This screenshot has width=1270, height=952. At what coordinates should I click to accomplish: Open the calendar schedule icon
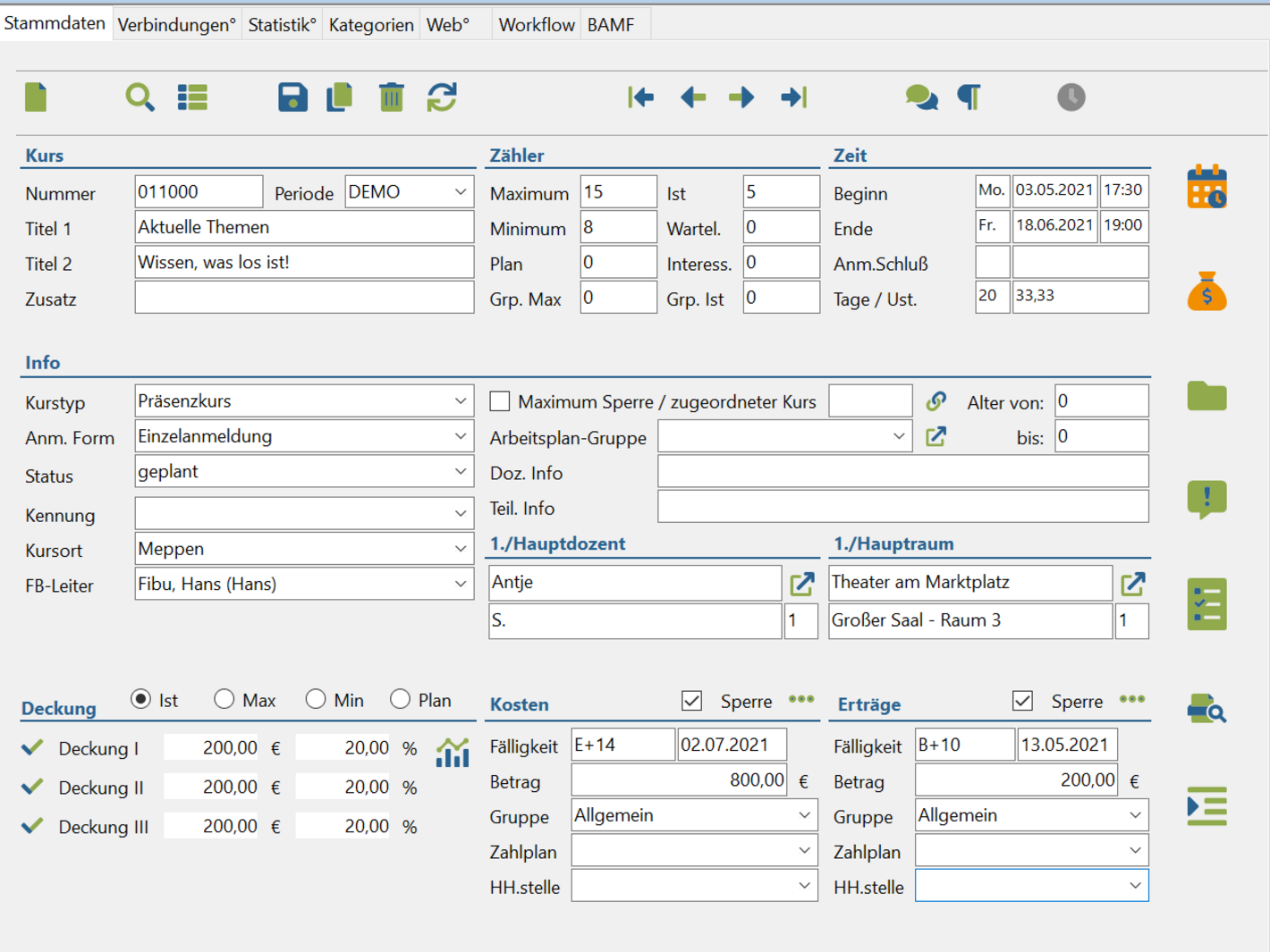click(1206, 188)
